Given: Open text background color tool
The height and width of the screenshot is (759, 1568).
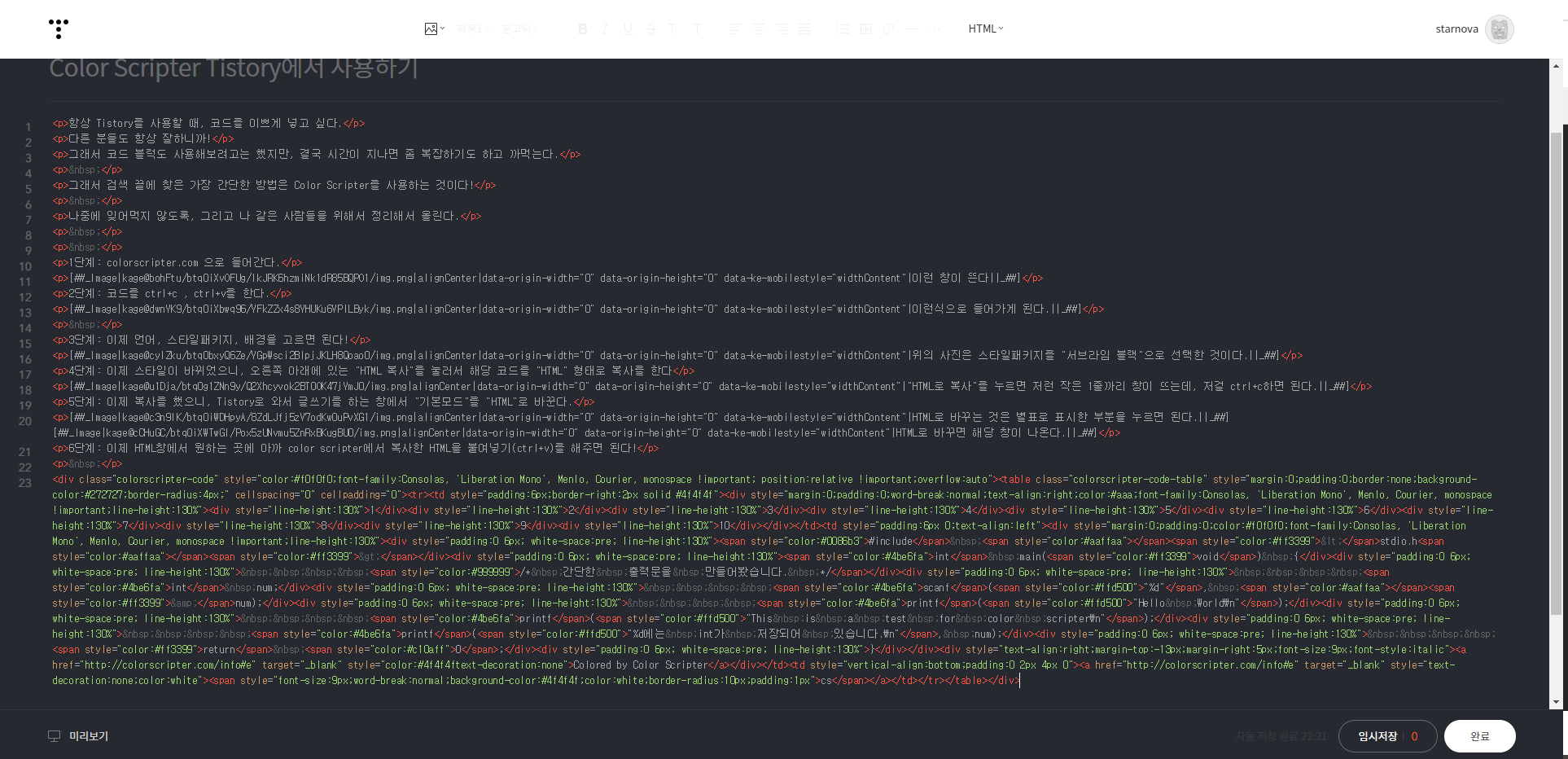Looking at the screenshot, I should pyautogui.click(x=698, y=29).
